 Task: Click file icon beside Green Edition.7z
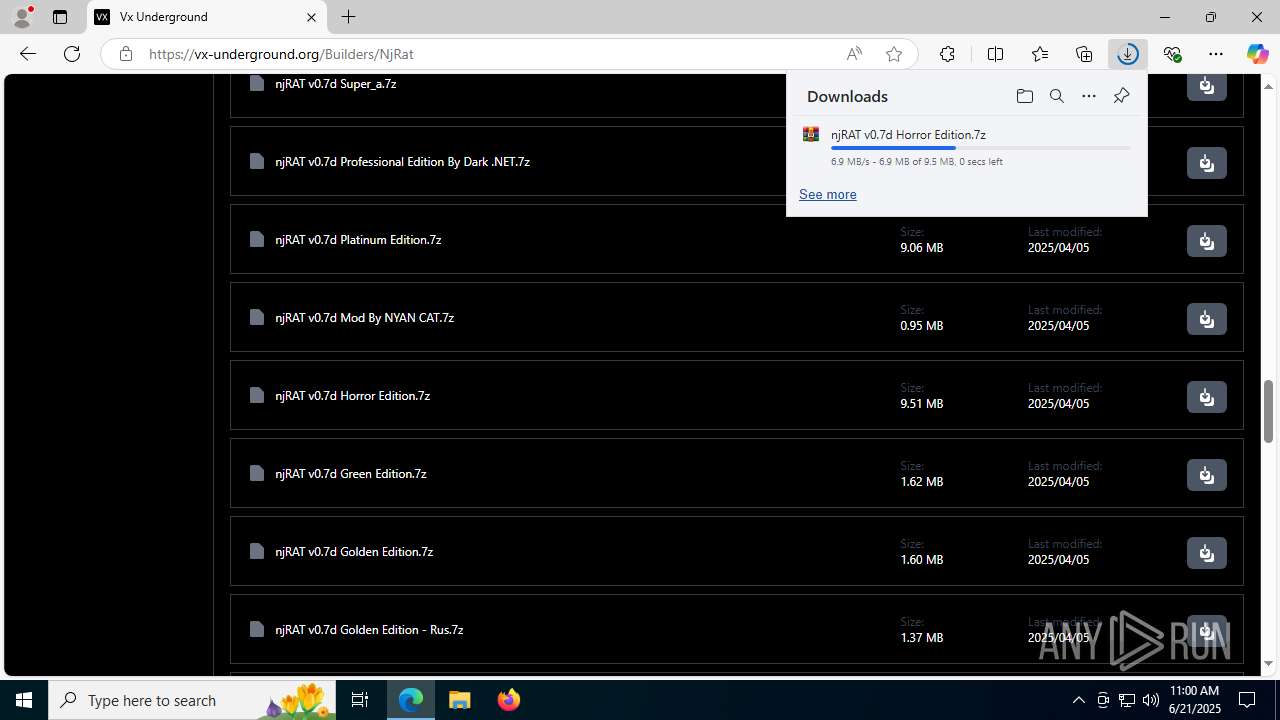pos(257,473)
